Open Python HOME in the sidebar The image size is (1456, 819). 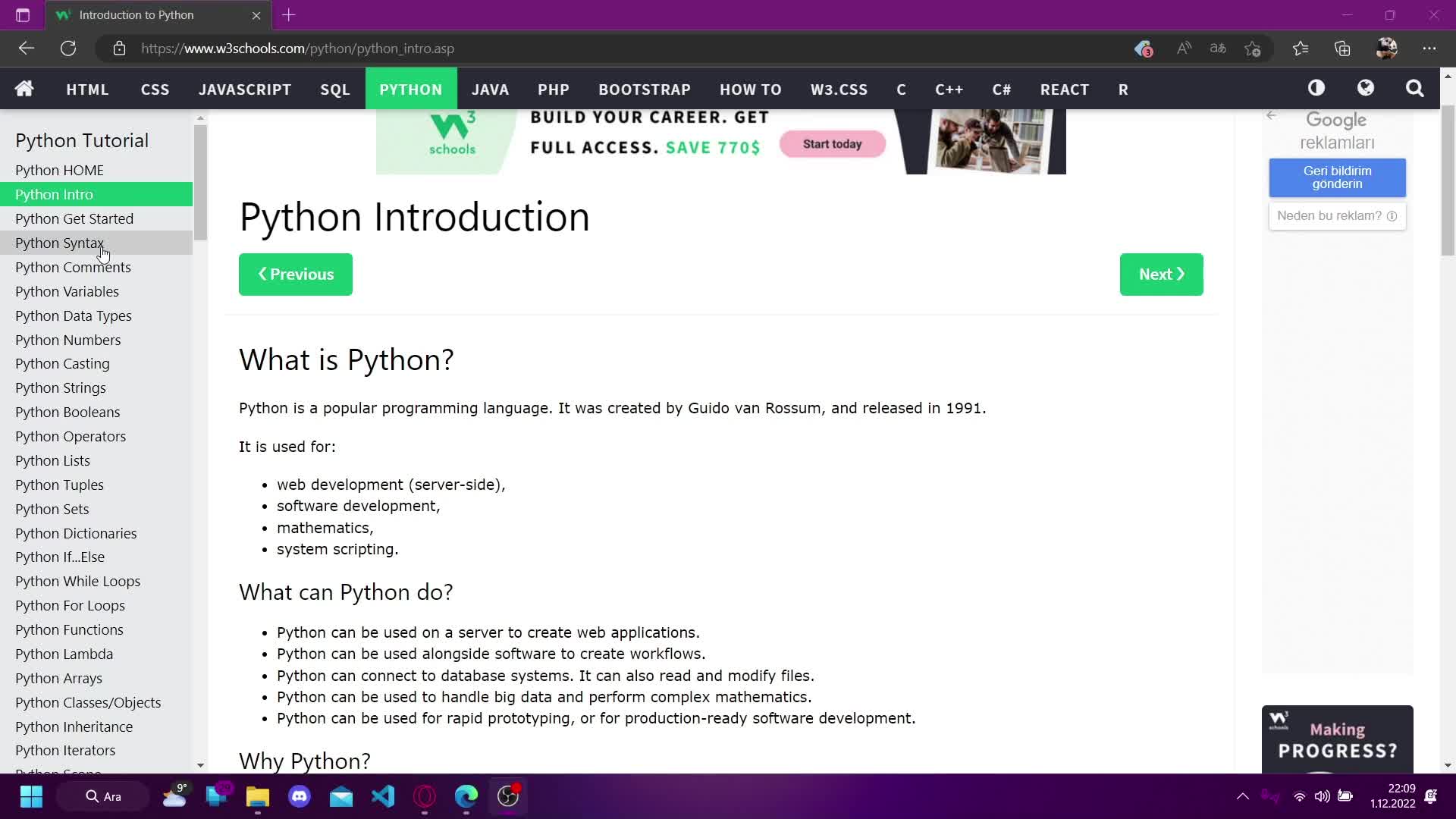tap(96, 170)
